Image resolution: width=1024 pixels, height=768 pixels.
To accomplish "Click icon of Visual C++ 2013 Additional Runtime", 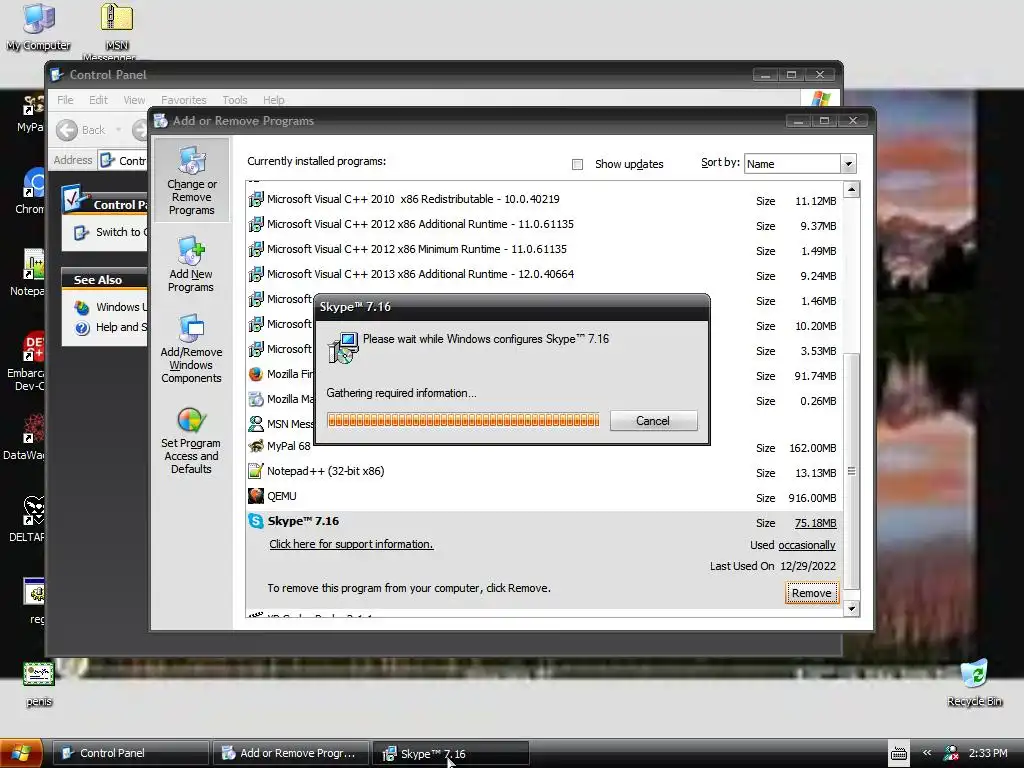I will click(x=256, y=274).
